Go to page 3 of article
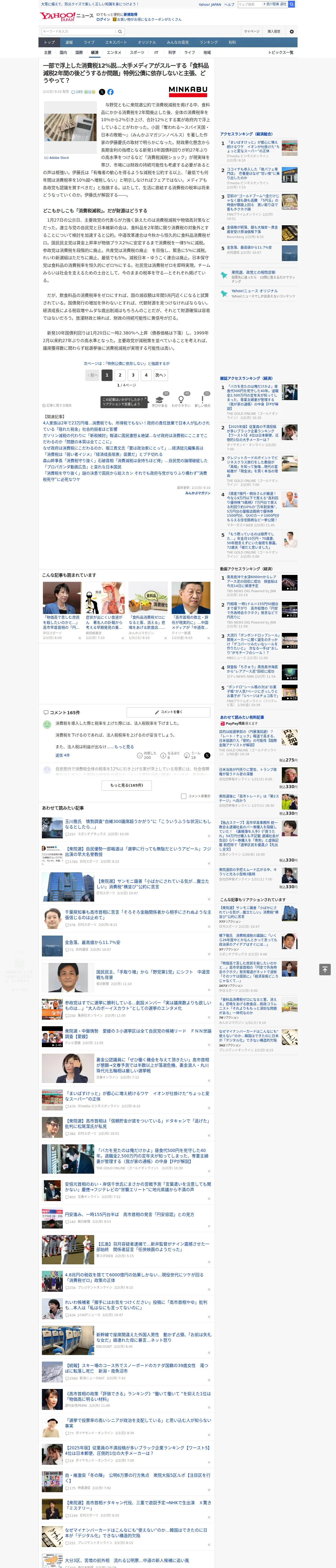336x1568 pixels. point(133,375)
